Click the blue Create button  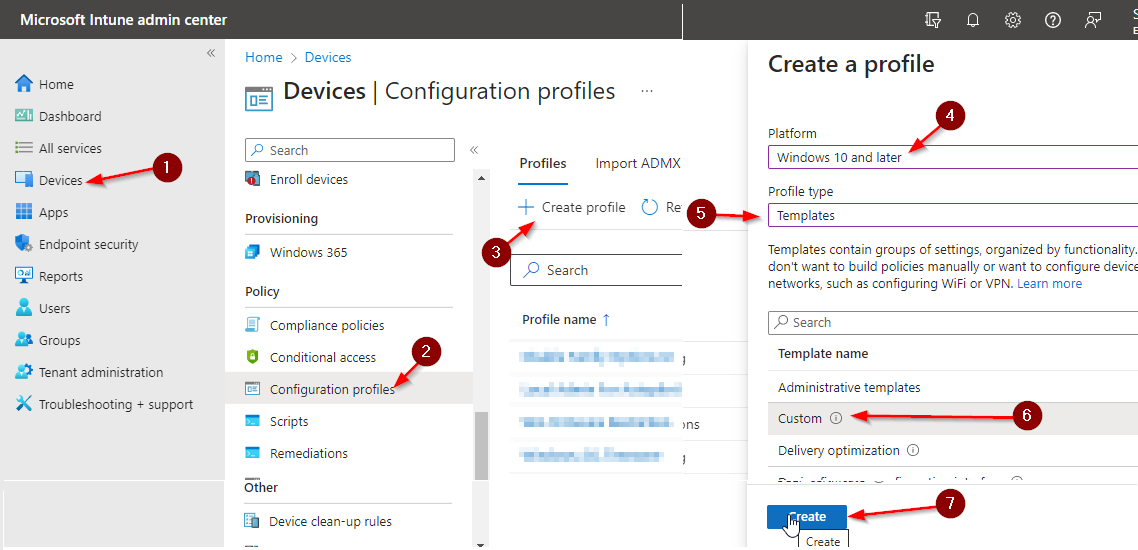[x=807, y=517]
